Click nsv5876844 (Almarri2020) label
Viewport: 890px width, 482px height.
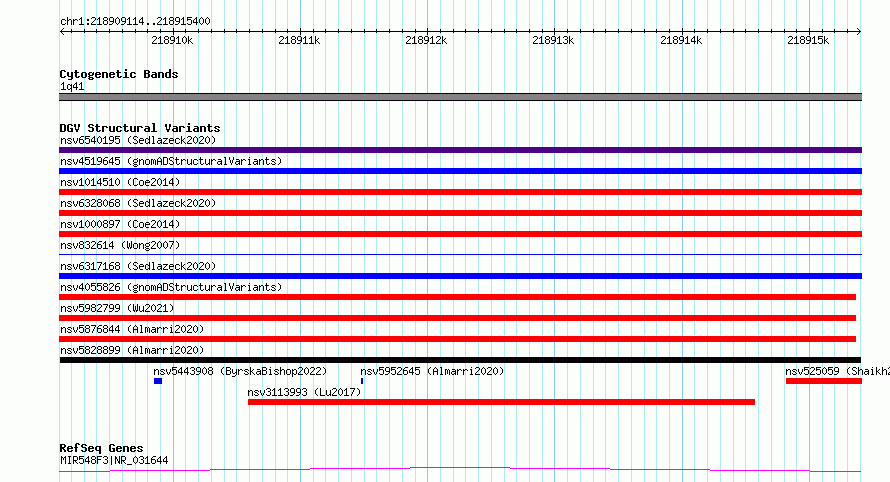(132, 329)
